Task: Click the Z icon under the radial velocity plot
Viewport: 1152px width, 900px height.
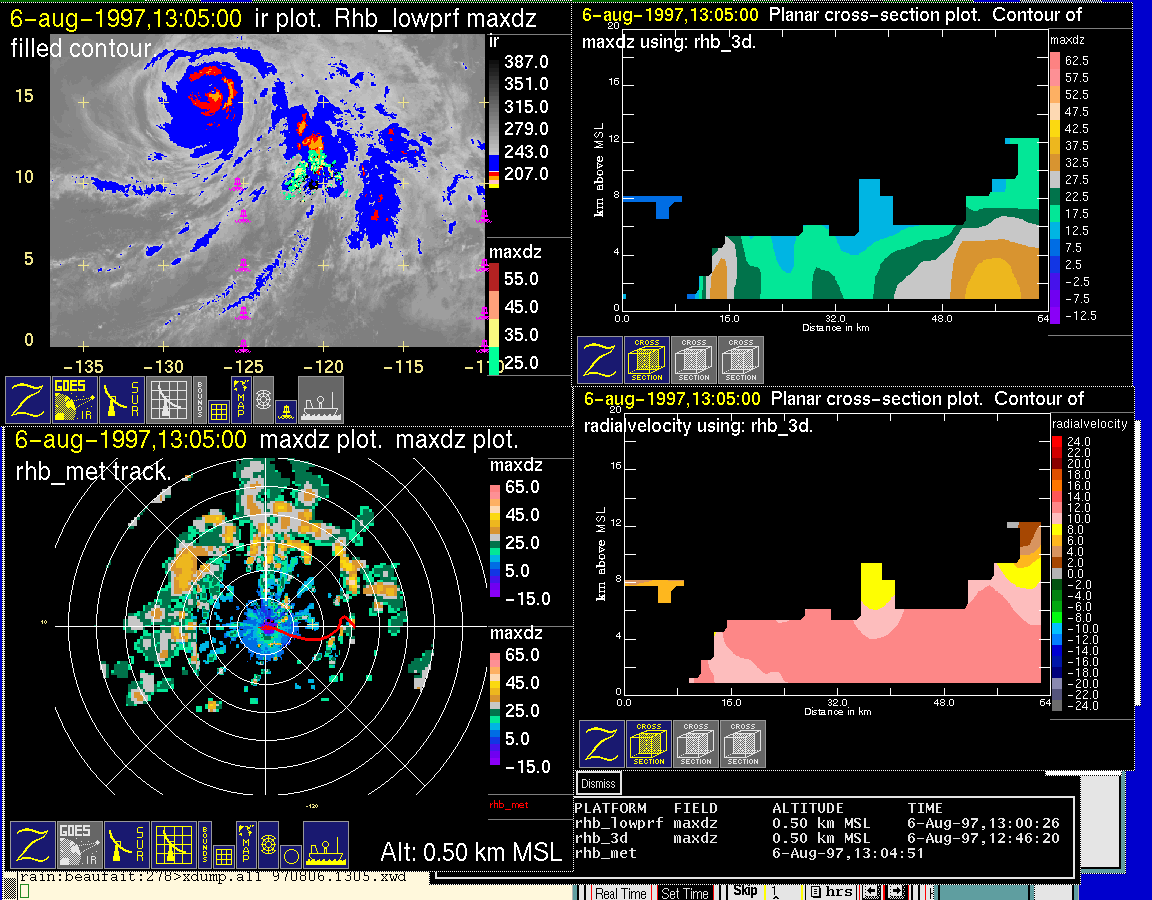Action: (x=602, y=744)
